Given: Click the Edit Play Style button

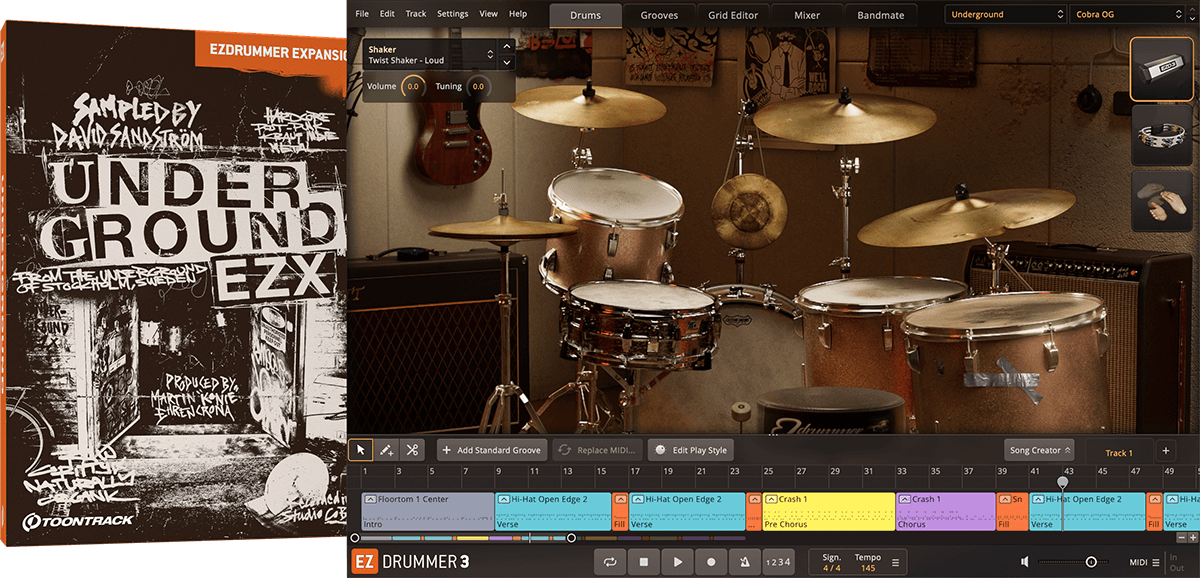Looking at the screenshot, I should 691,450.
